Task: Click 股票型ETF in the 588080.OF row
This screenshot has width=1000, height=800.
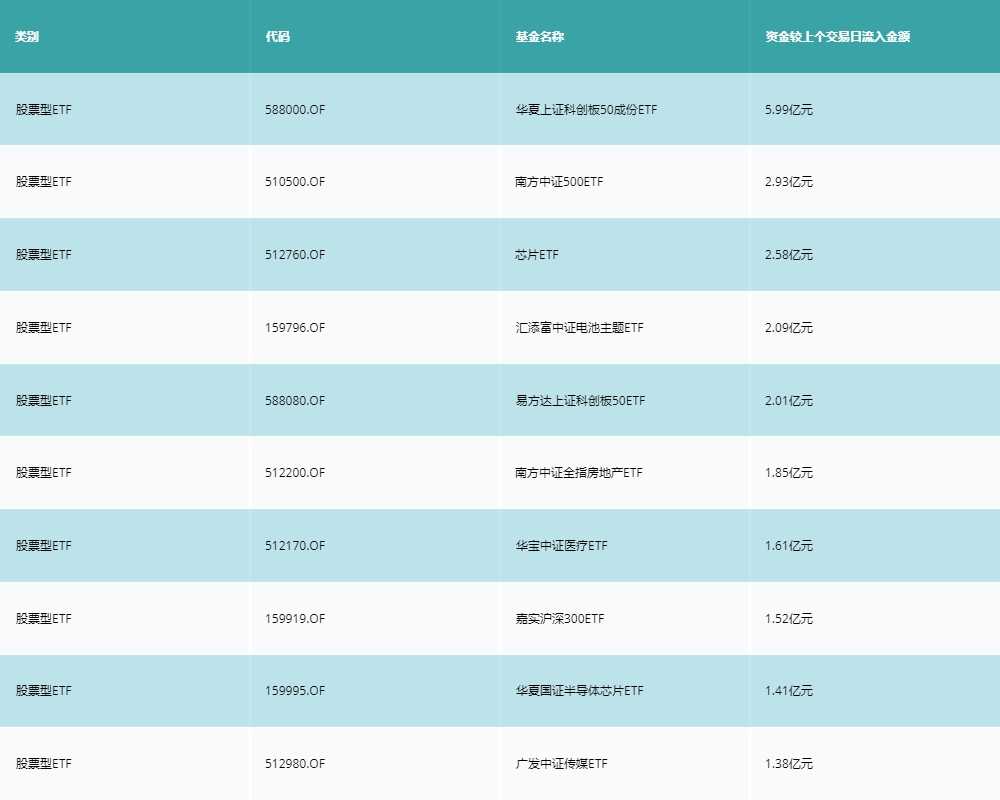Action: click(43, 401)
